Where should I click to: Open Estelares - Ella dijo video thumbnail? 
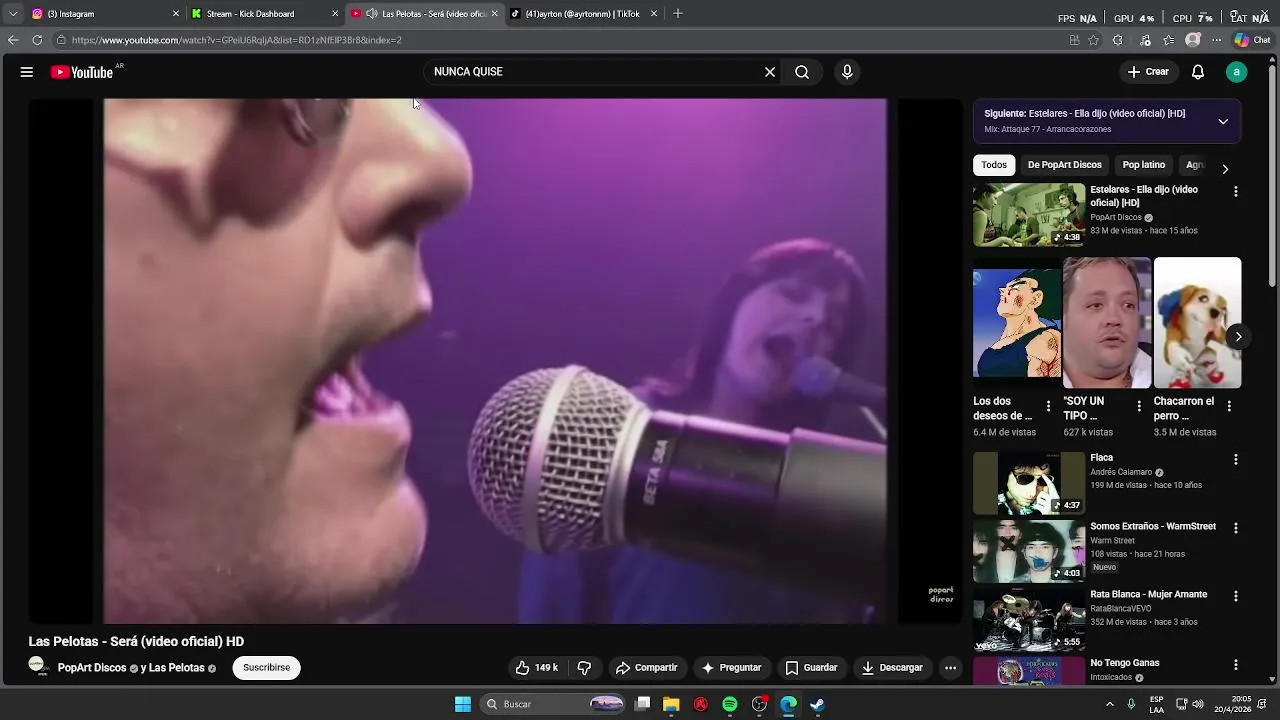[x=1029, y=215]
